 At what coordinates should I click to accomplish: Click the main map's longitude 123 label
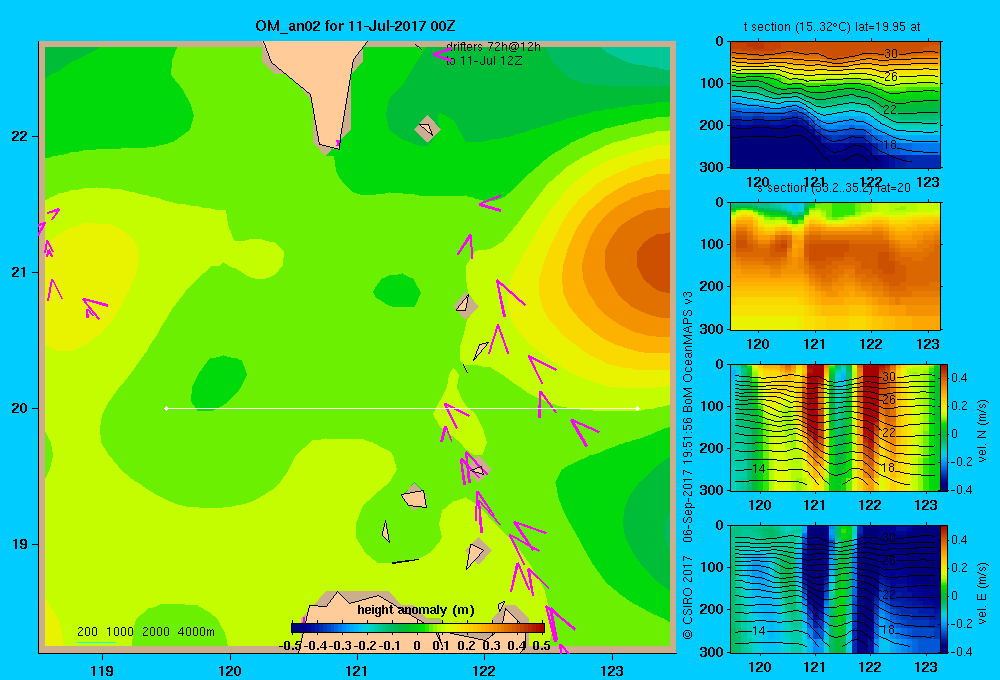pyautogui.click(x=612, y=670)
